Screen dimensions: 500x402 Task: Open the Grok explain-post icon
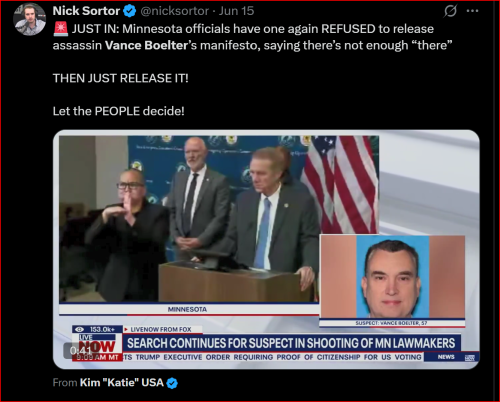(450, 11)
